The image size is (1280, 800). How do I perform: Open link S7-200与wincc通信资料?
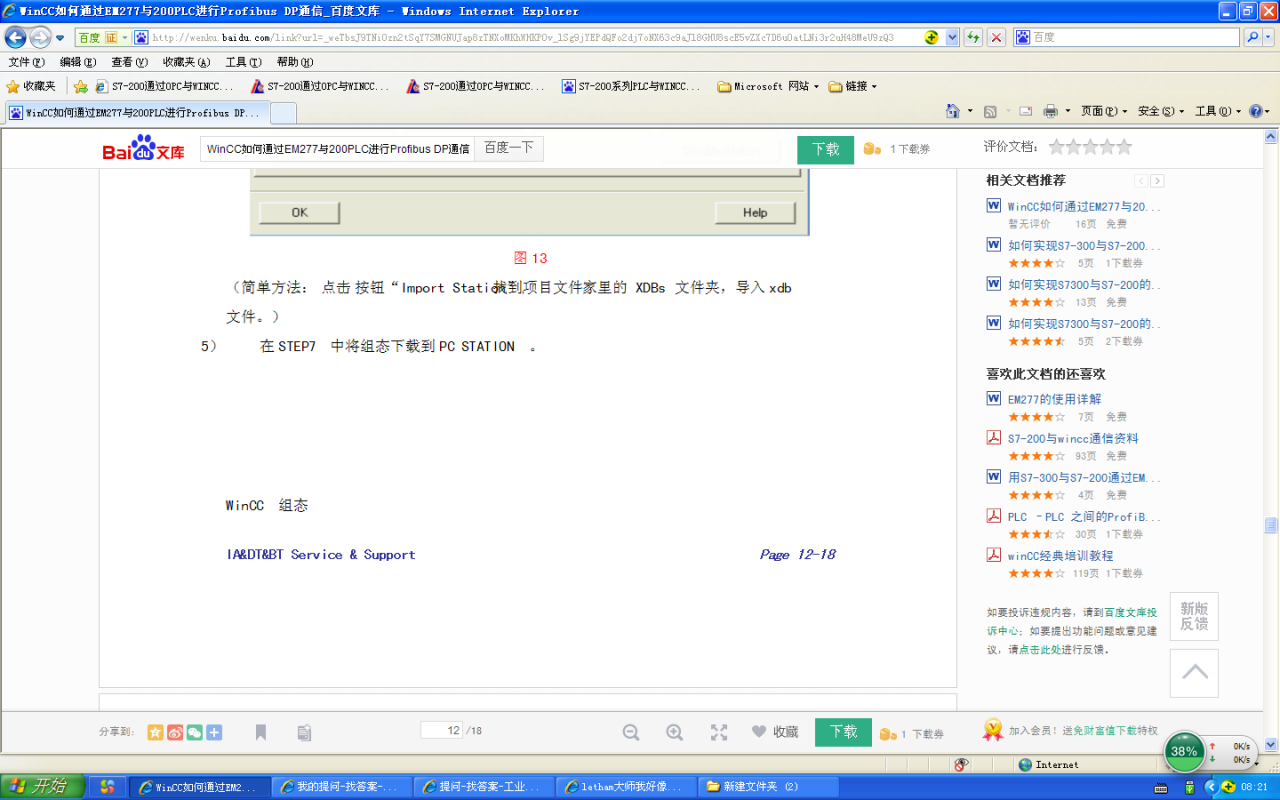coord(1073,438)
